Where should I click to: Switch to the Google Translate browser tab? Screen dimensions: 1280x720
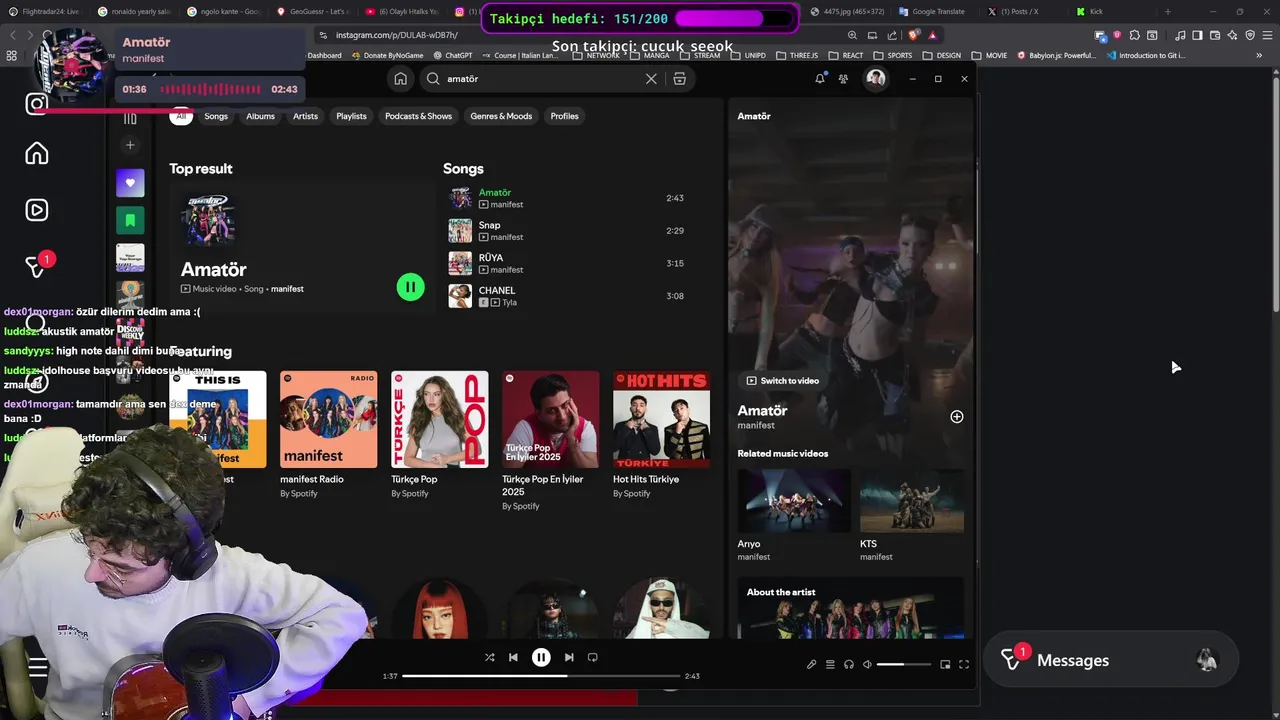(931, 12)
